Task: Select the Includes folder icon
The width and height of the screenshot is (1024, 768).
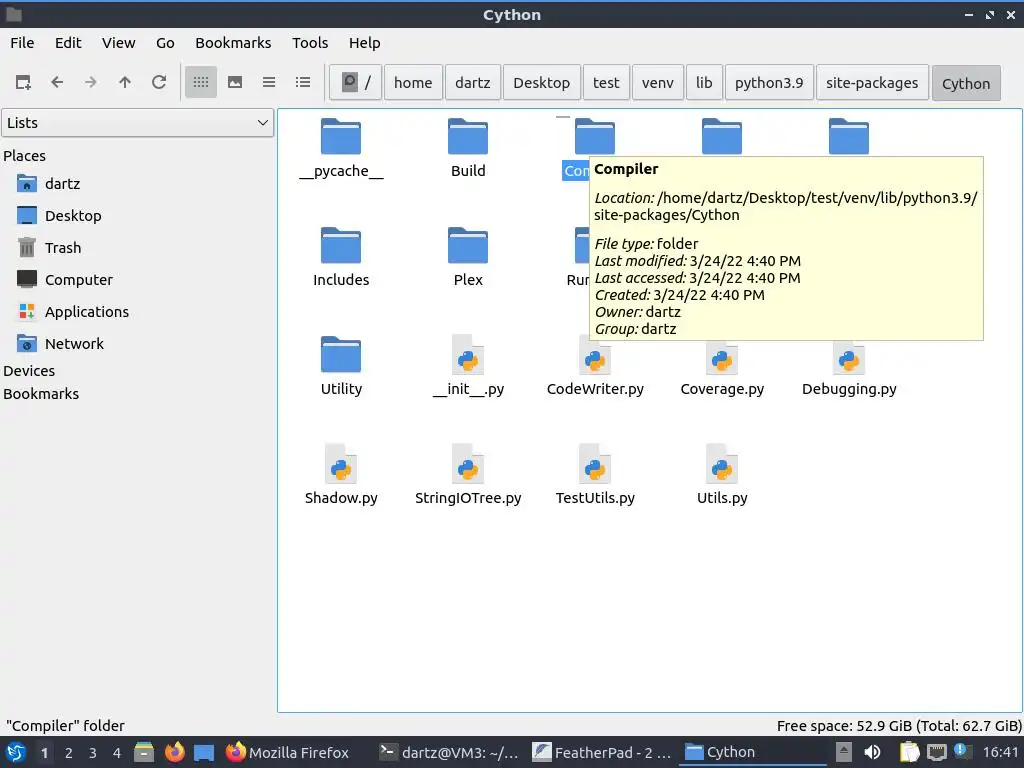Action: [341, 245]
